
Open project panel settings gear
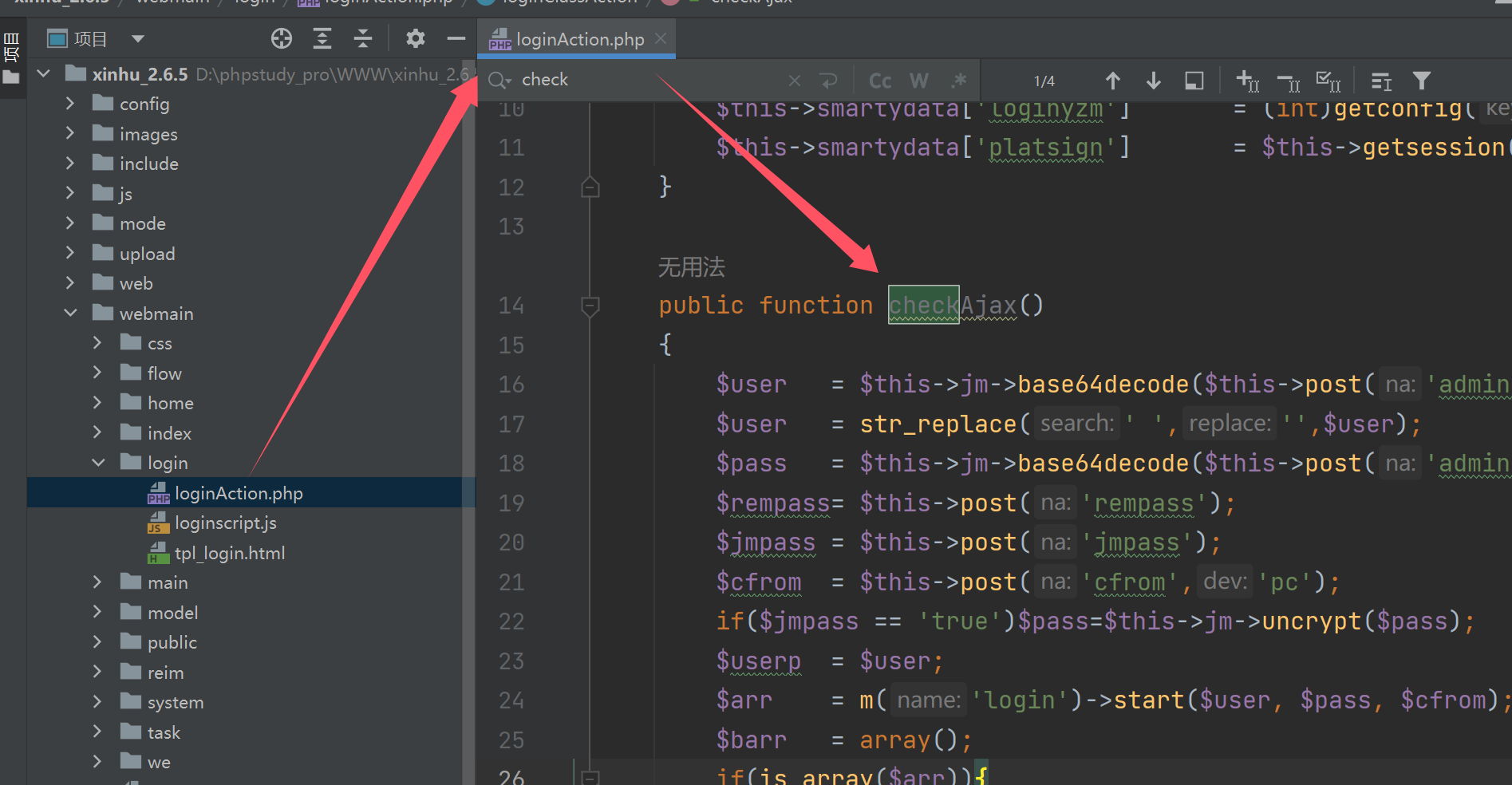tap(416, 38)
